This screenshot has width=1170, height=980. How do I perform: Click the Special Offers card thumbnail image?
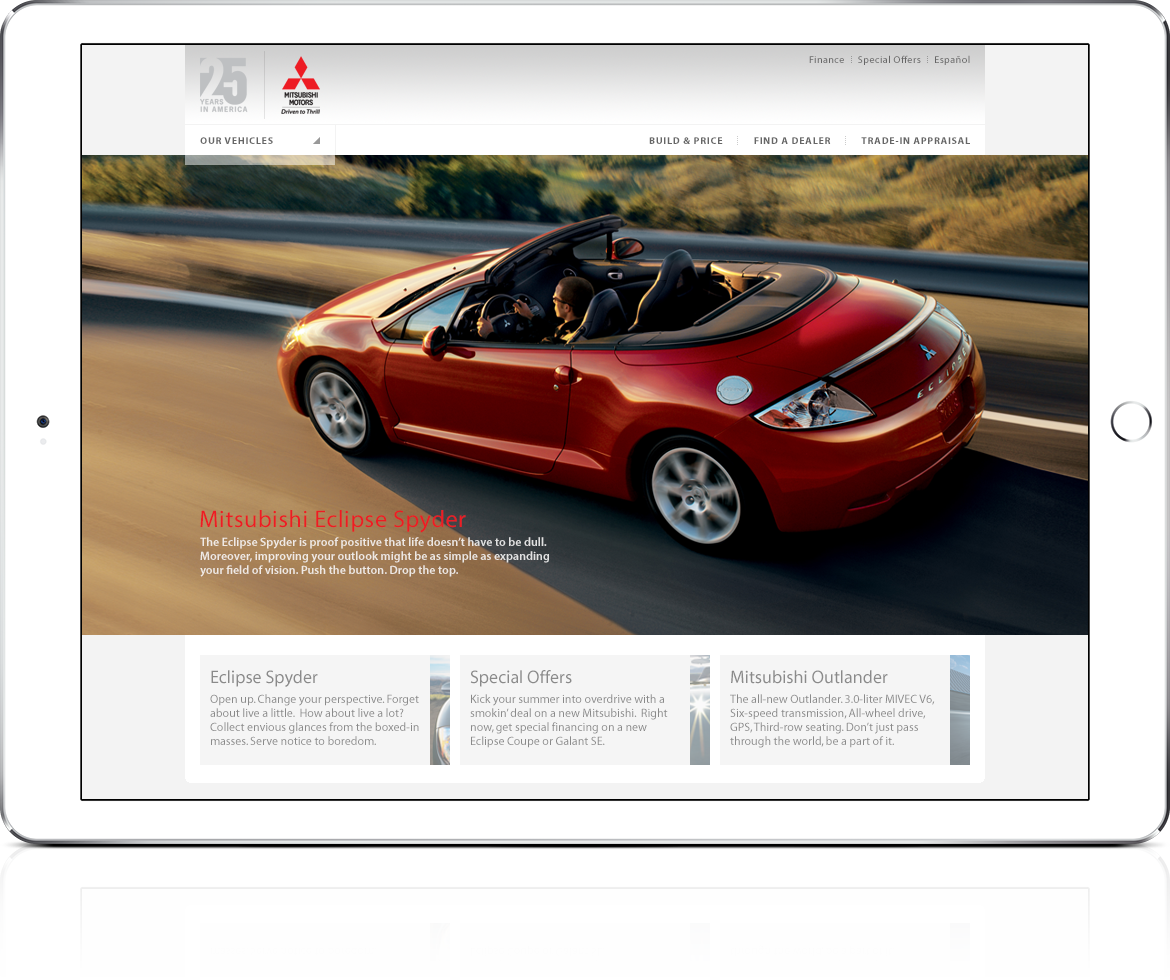tap(700, 710)
